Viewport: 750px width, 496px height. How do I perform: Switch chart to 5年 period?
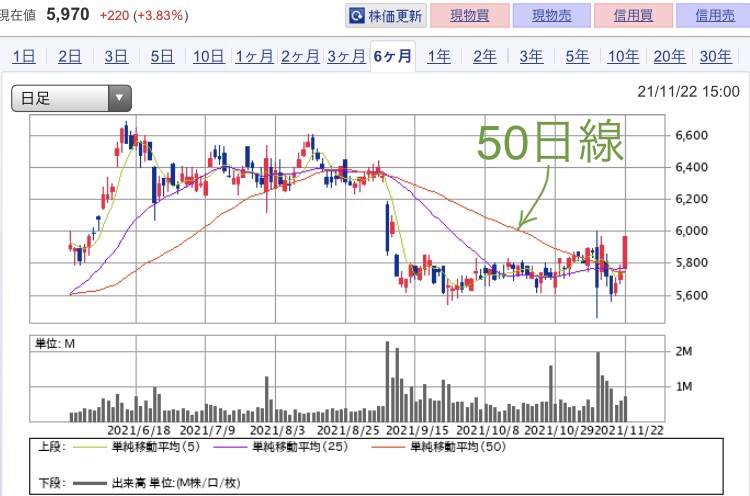pos(577,56)
